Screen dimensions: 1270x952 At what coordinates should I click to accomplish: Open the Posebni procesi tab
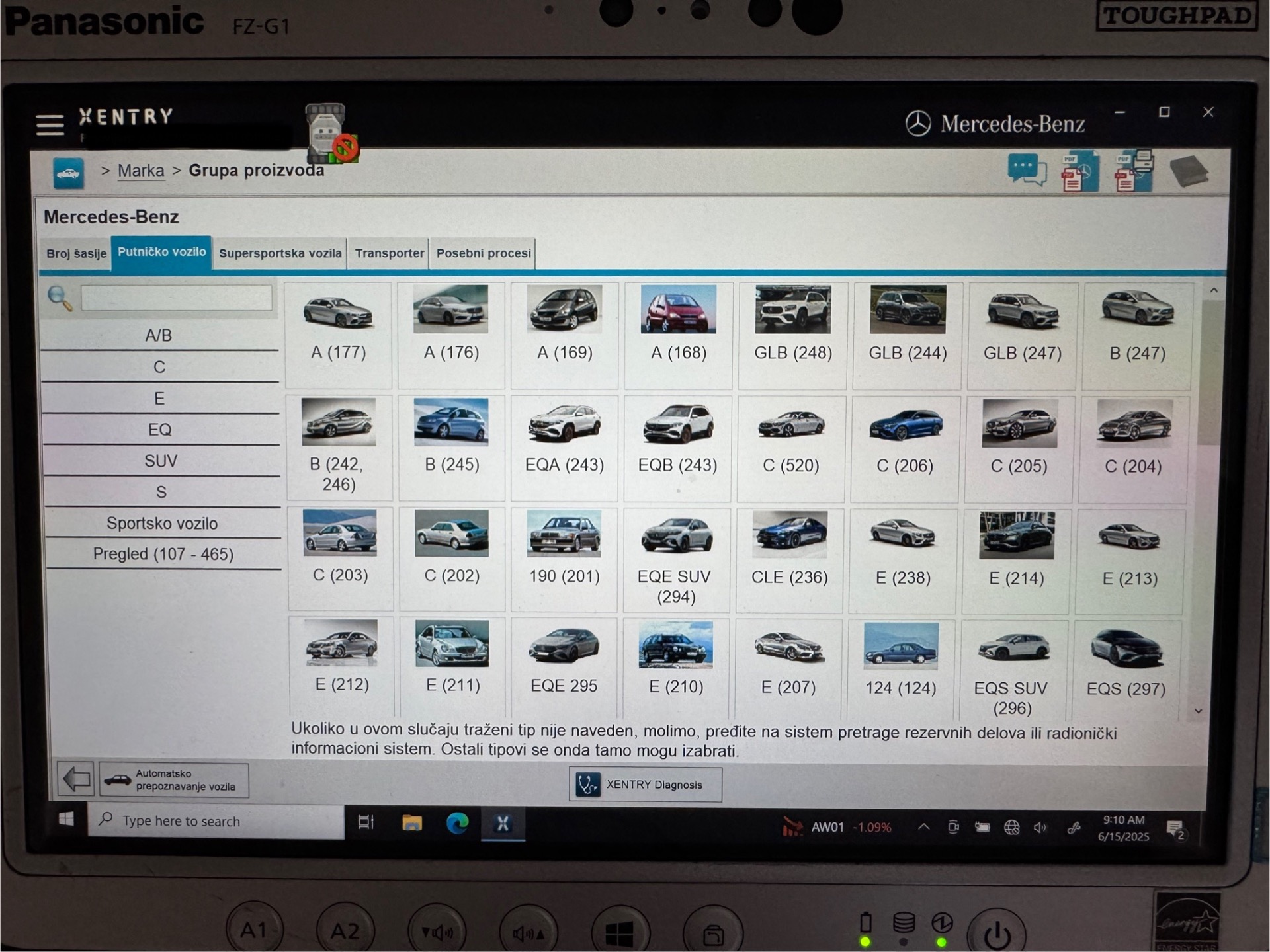pos(484,253)
